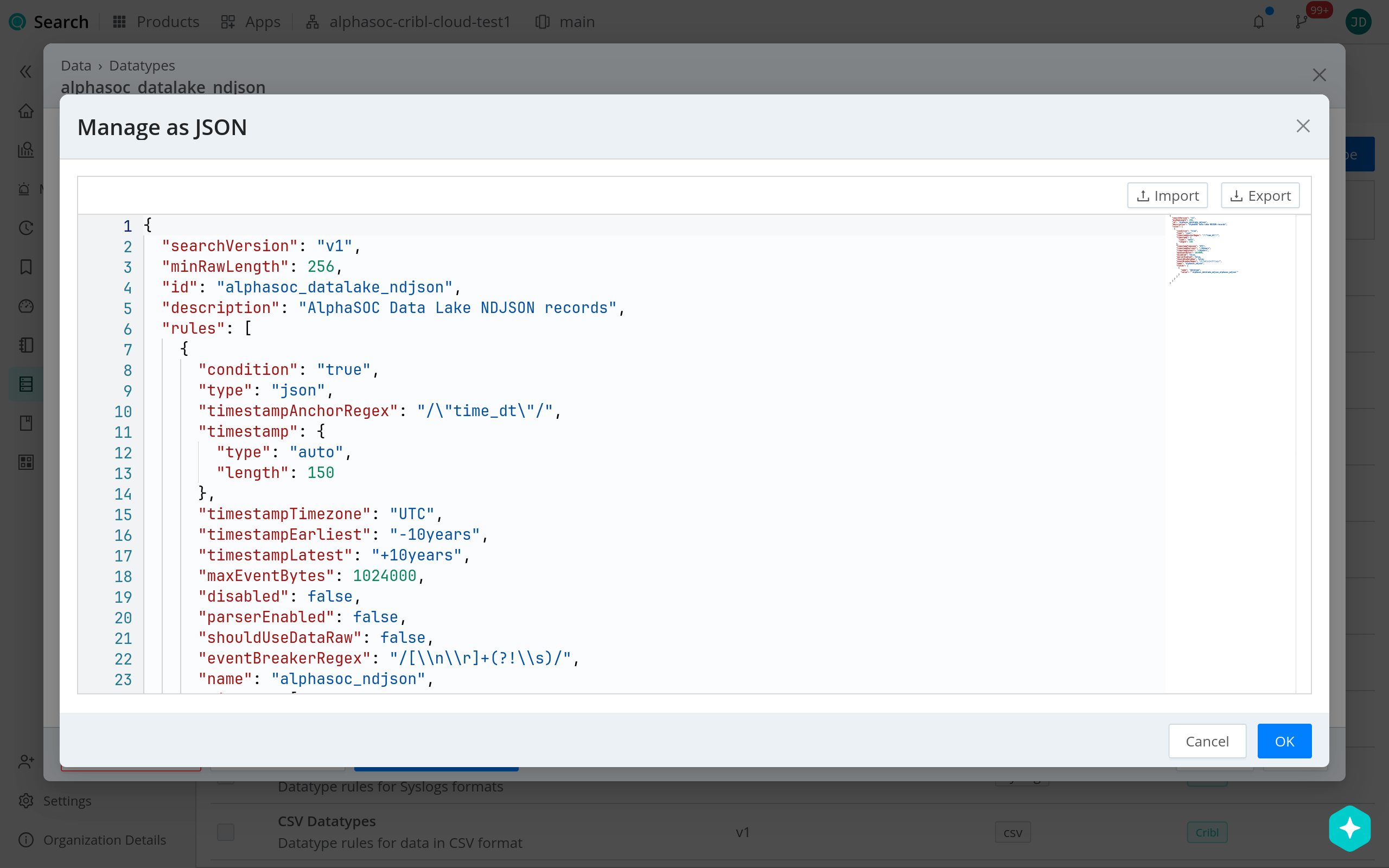Image resolution: width=1389 pixels, height=868 pixels.
Task: Click the CSV Datatypes row title
Action: (x=327, y=821)
